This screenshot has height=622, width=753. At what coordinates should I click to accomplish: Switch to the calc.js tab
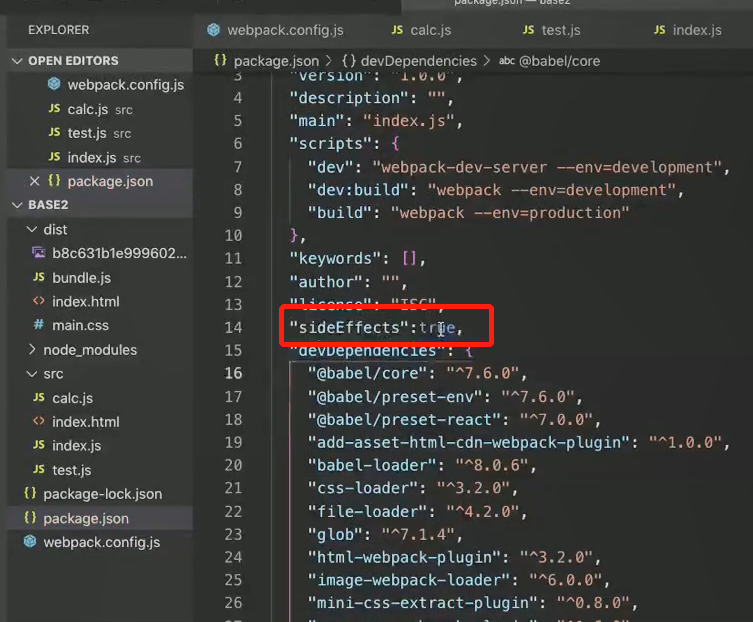[x=421, y=30]
